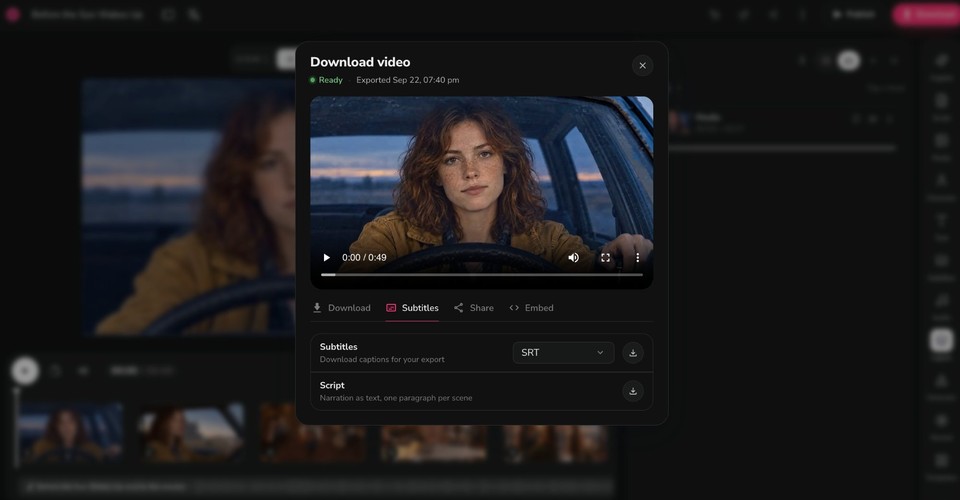Enter fullscreen in video preview
This screenshot has width=960, height=500.
pos(606,258)
